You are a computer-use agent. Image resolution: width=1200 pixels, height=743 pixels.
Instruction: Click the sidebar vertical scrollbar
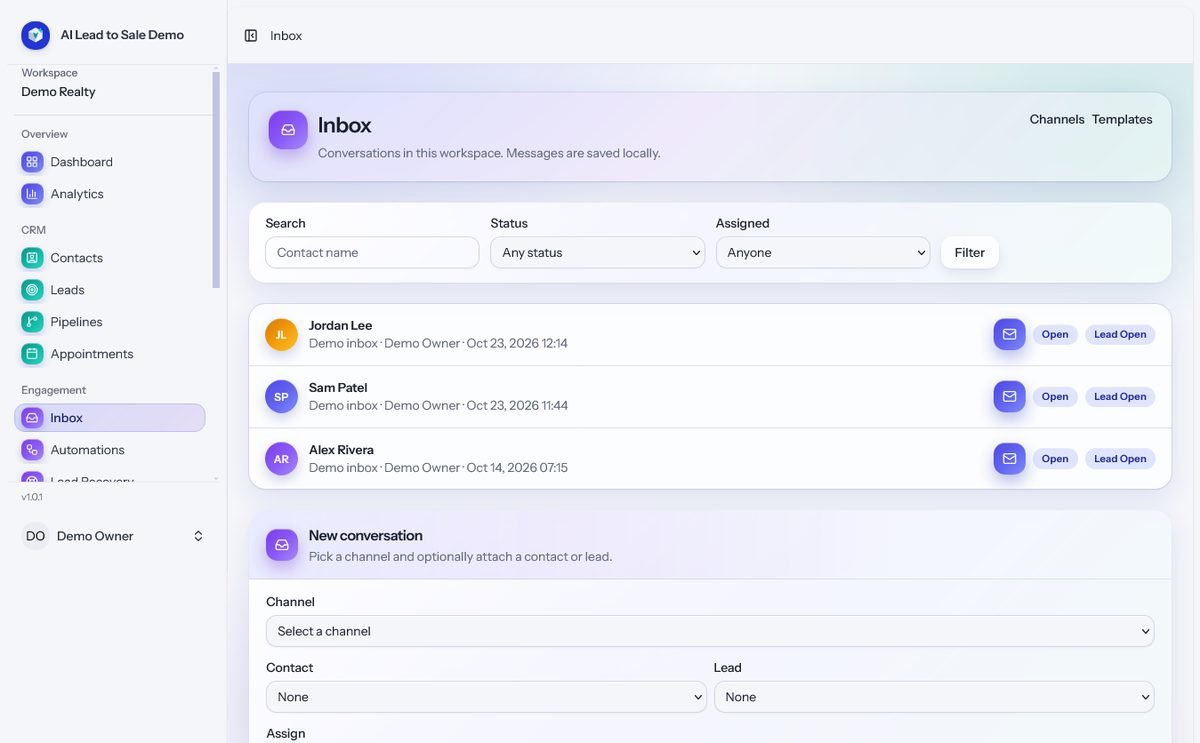click(x=216, y=180)
